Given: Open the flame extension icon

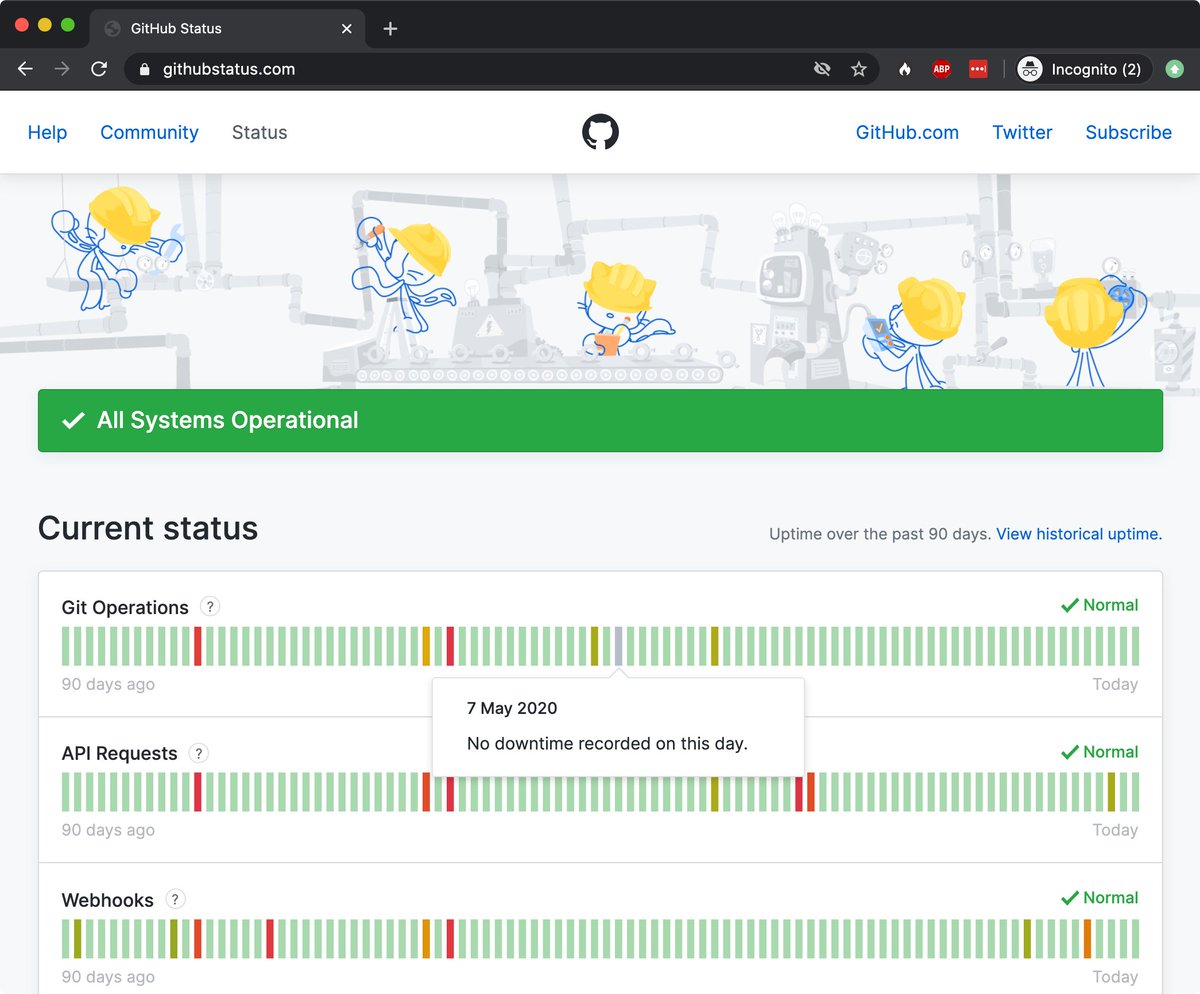Looking at the screenshot, I should point(905,69).
